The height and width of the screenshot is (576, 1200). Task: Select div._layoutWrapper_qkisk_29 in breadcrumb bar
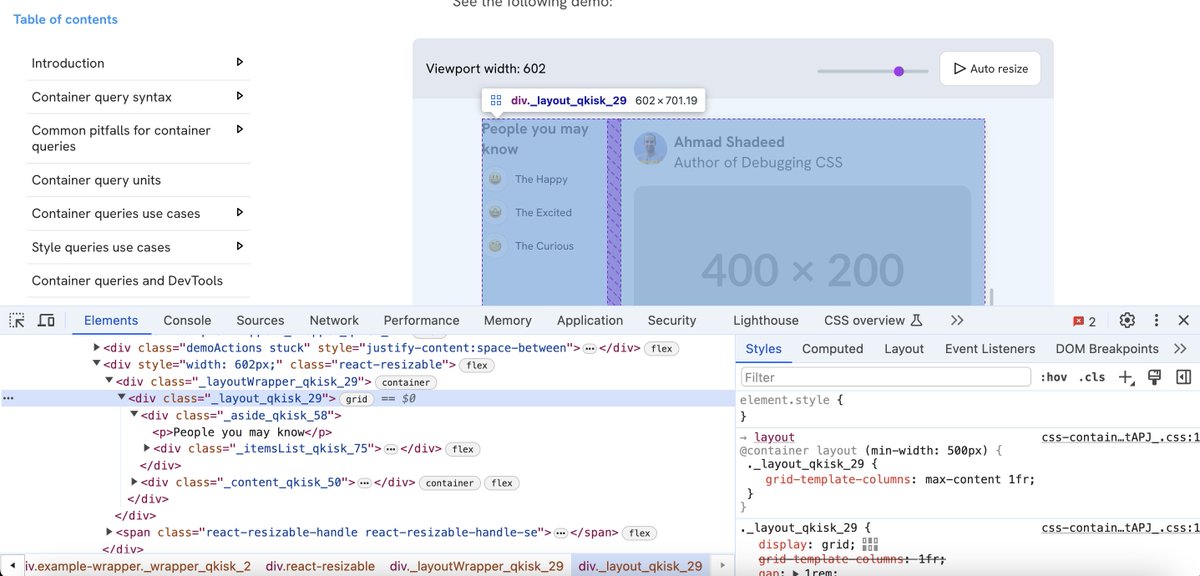(476, 566)
